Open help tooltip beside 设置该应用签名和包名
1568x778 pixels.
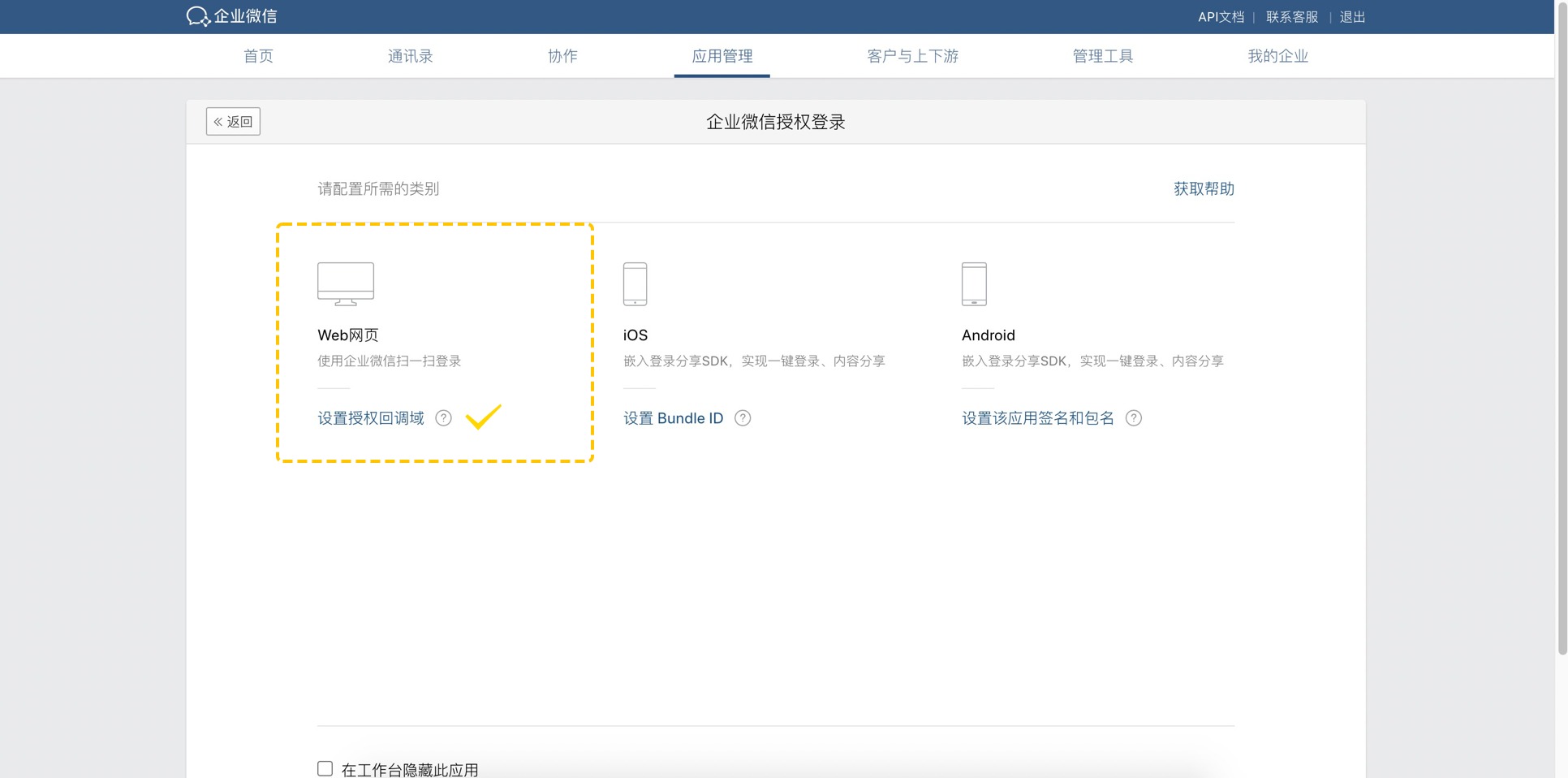[1134, 418]
